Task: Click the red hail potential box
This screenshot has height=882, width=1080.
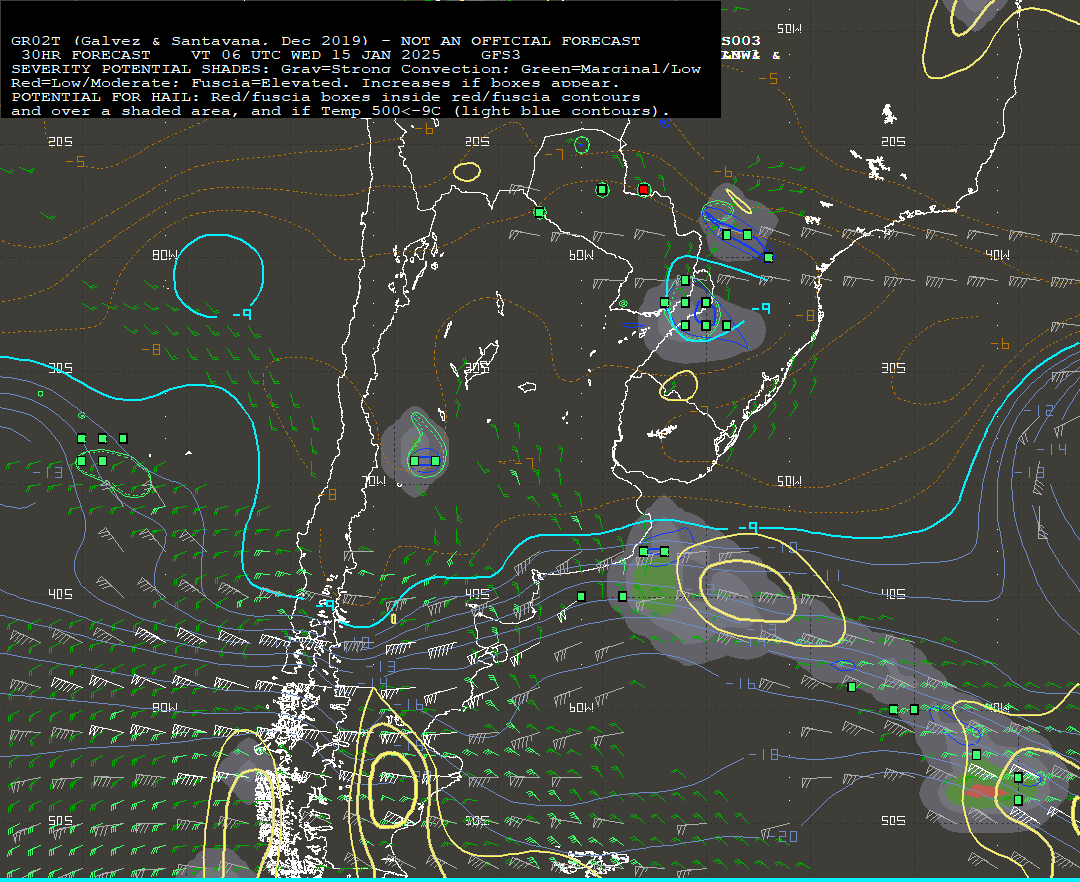Action: point(644,189)
